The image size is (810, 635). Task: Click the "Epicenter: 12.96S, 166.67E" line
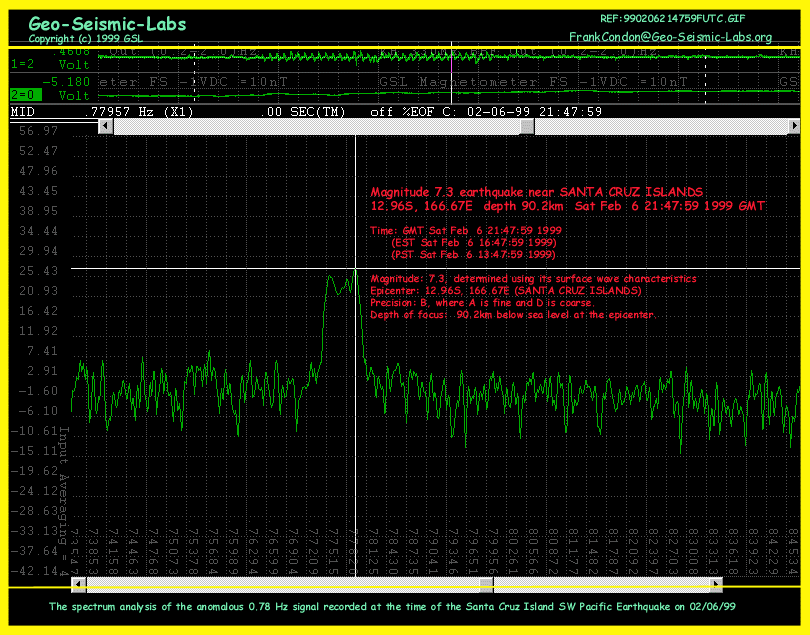click(x=506, y=290)
